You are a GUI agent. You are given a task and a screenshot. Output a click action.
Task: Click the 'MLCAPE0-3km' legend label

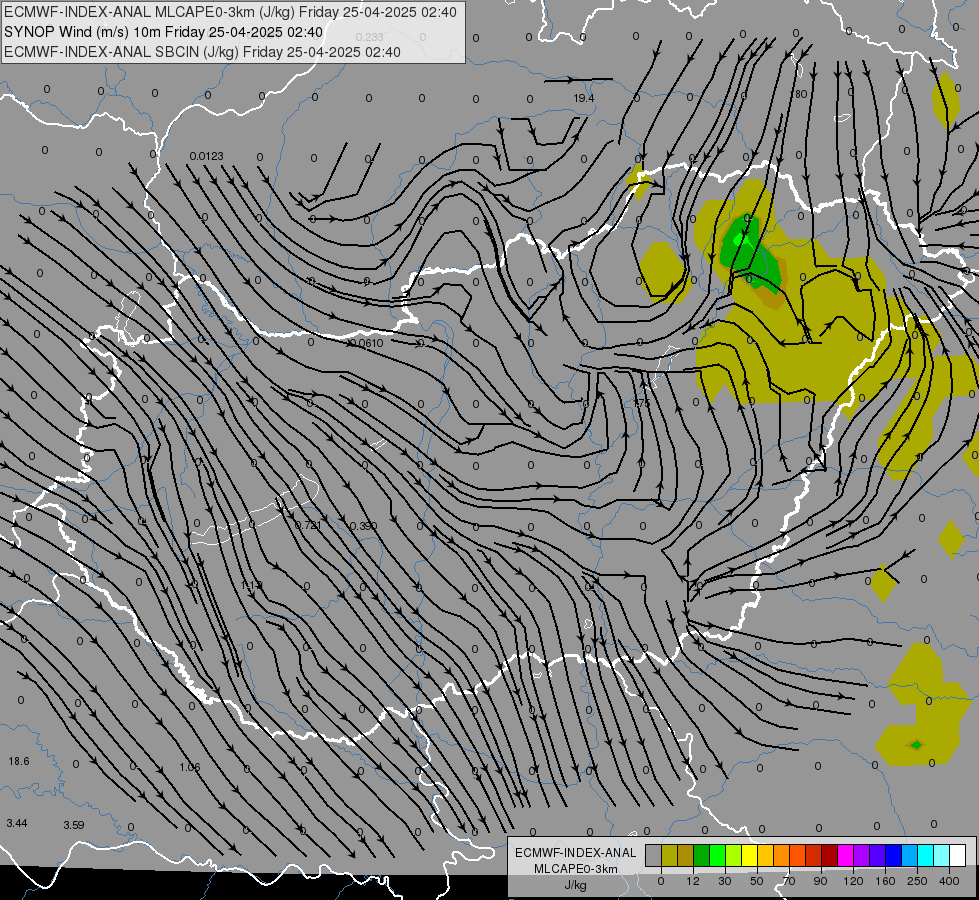[x=576, y=869]
